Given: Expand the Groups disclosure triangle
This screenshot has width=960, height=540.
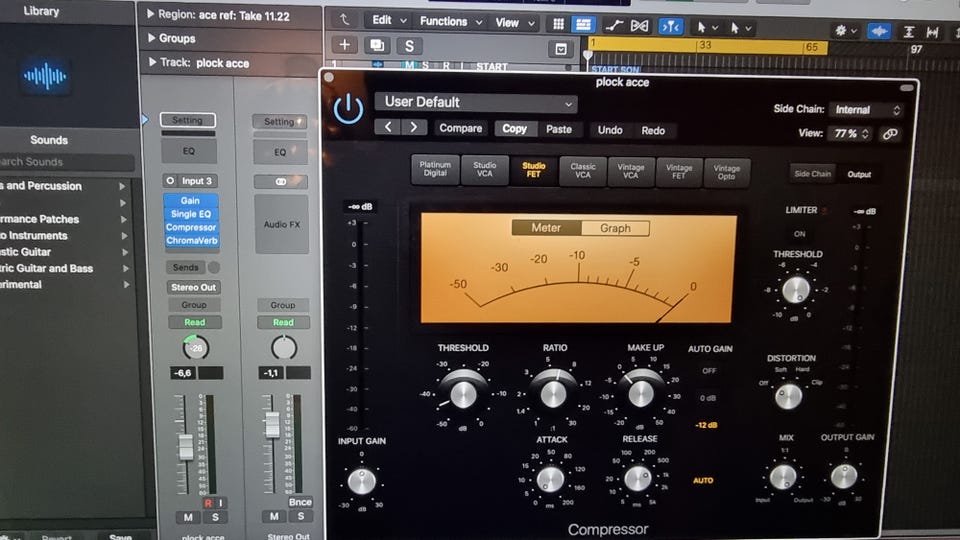Looking at the screenshot, I should (150, 38).
